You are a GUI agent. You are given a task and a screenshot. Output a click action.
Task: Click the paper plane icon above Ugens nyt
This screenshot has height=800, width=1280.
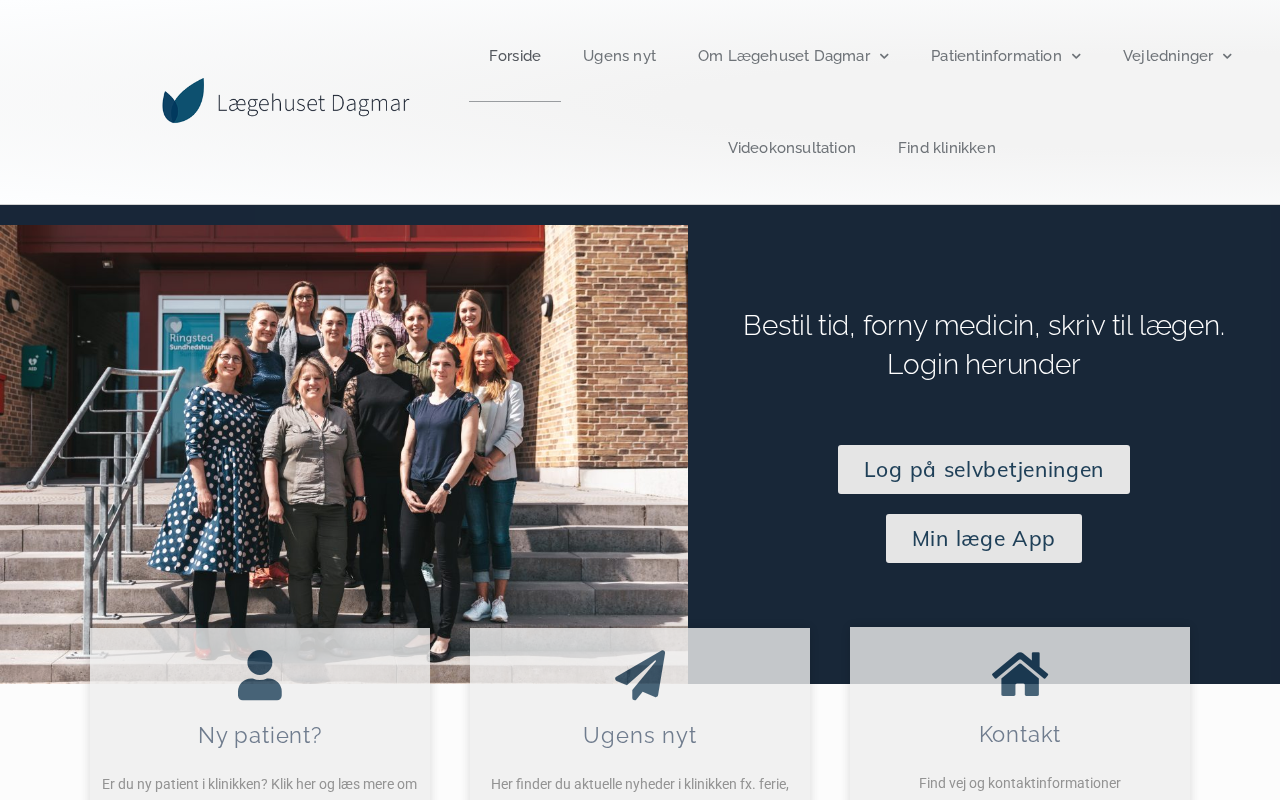tap(640, 675)
